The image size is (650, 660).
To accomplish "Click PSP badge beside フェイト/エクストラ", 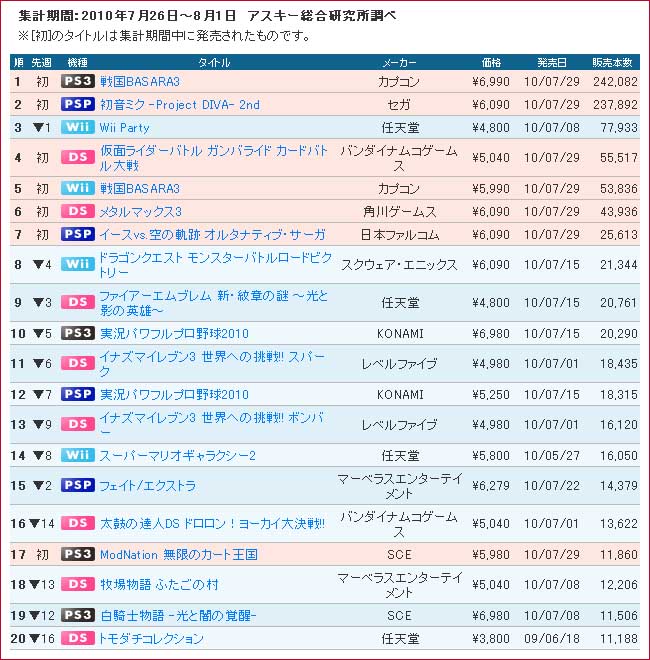I will [77, 485].
